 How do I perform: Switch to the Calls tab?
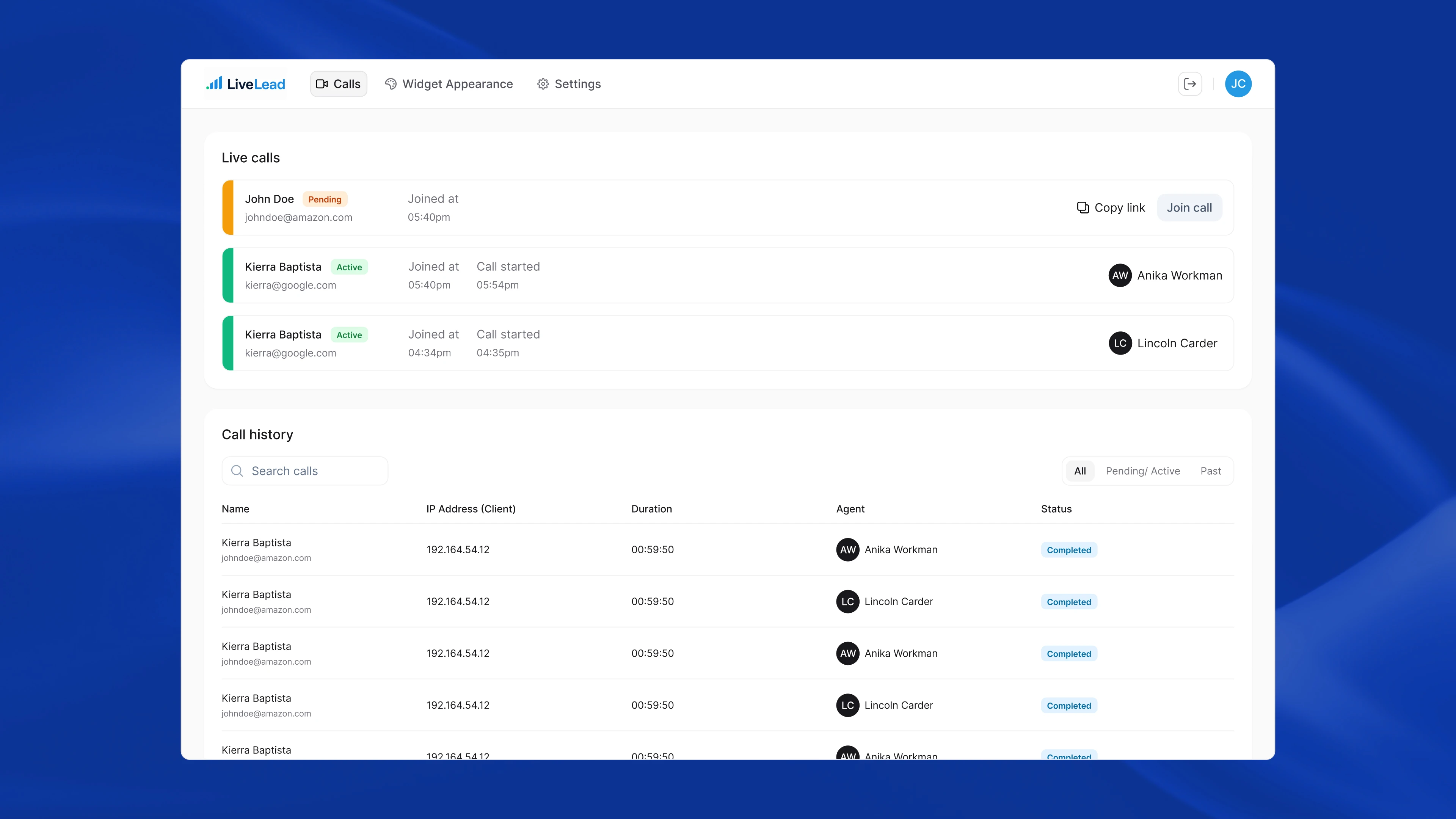(x=339, y=84)
